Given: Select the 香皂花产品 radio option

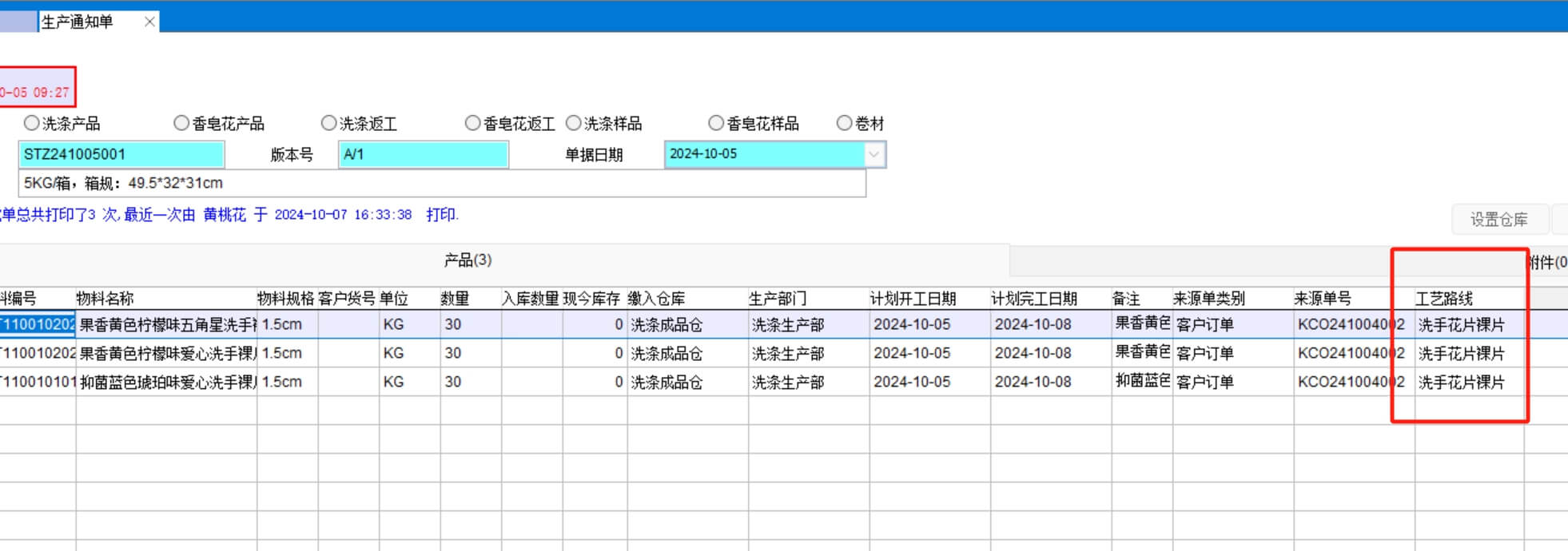Looking at the screenshot, I should coord(181,123).
